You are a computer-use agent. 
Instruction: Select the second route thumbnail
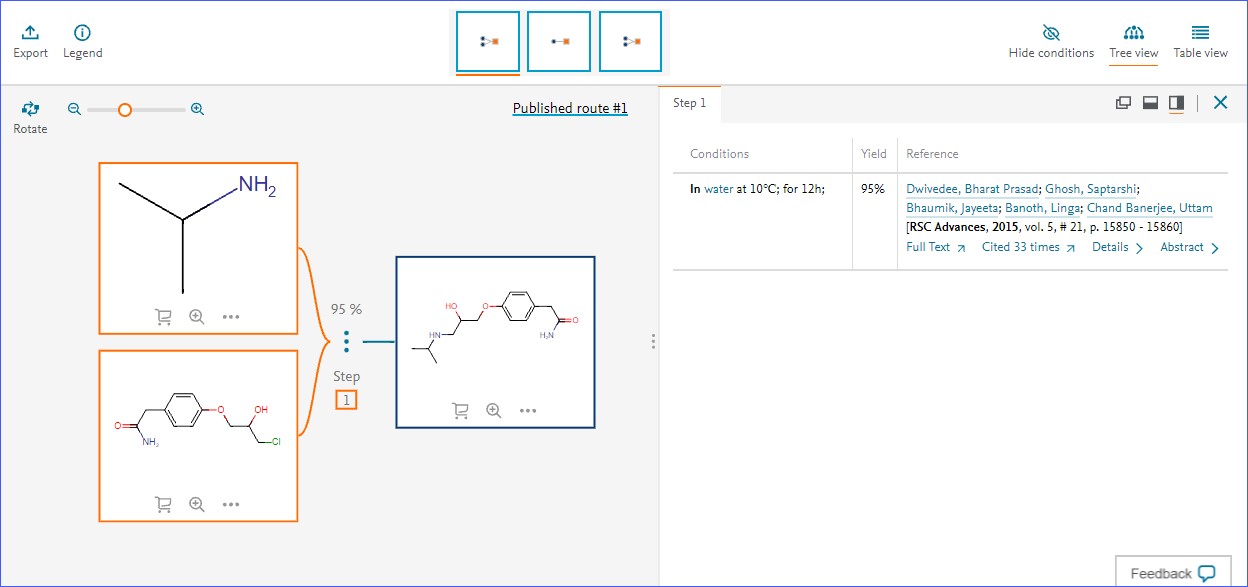point(559,42)
